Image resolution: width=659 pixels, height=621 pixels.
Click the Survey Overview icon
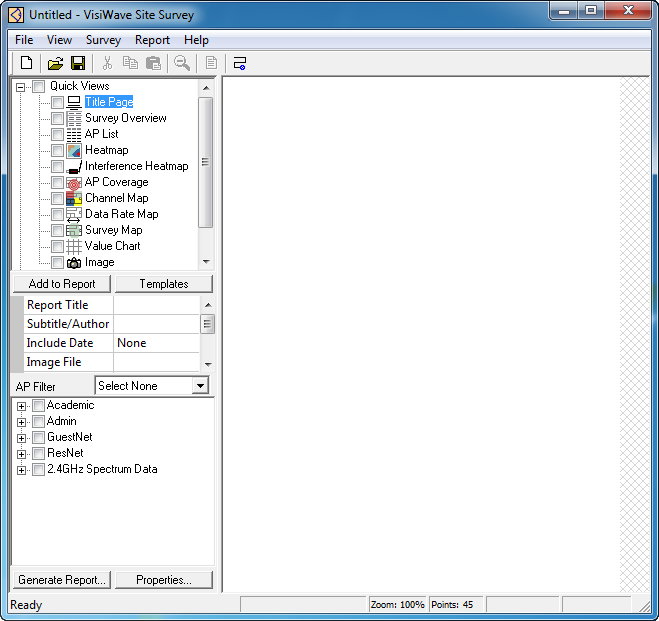[x=74, y=118]
